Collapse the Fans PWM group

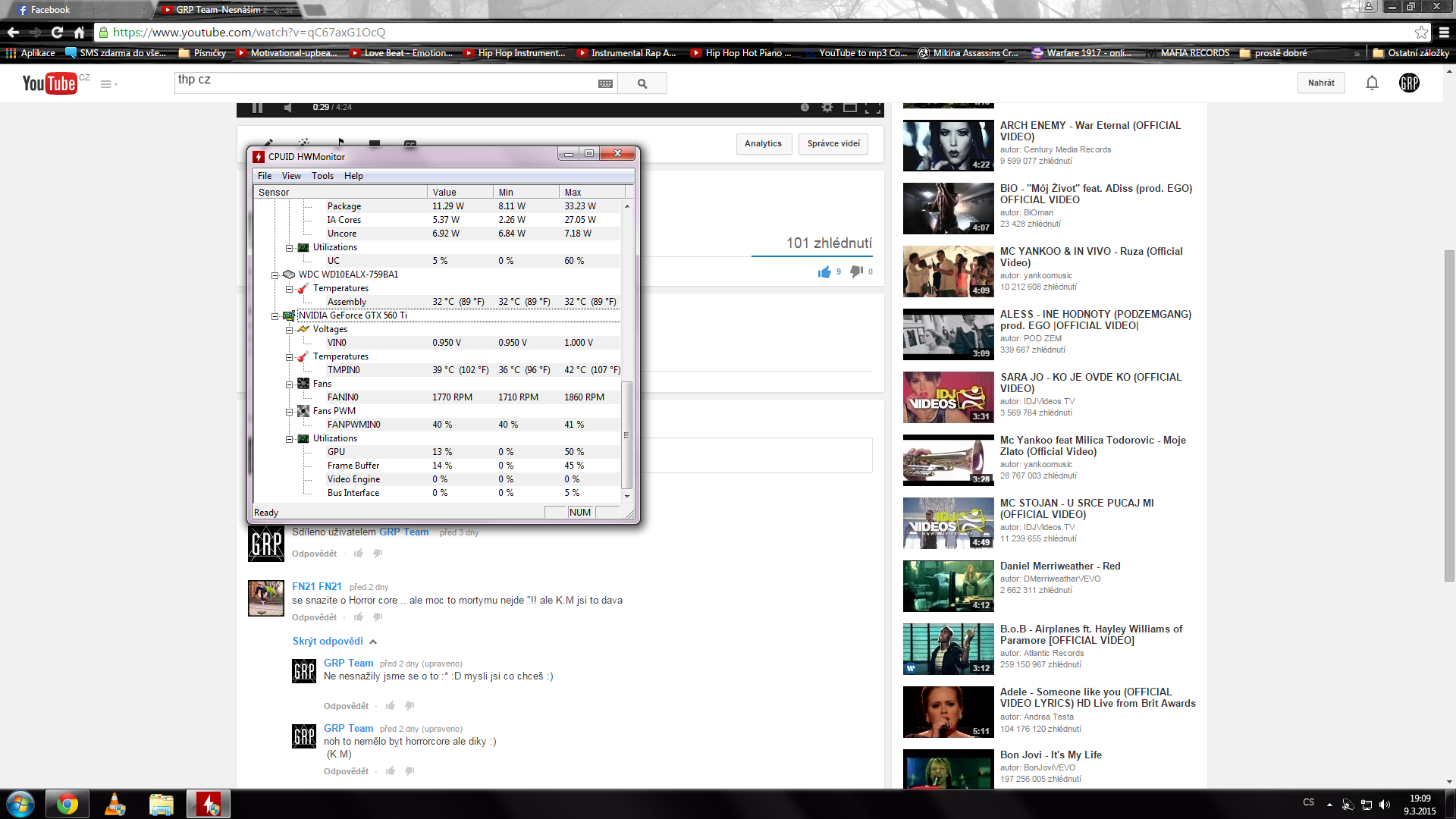(289, 412)
